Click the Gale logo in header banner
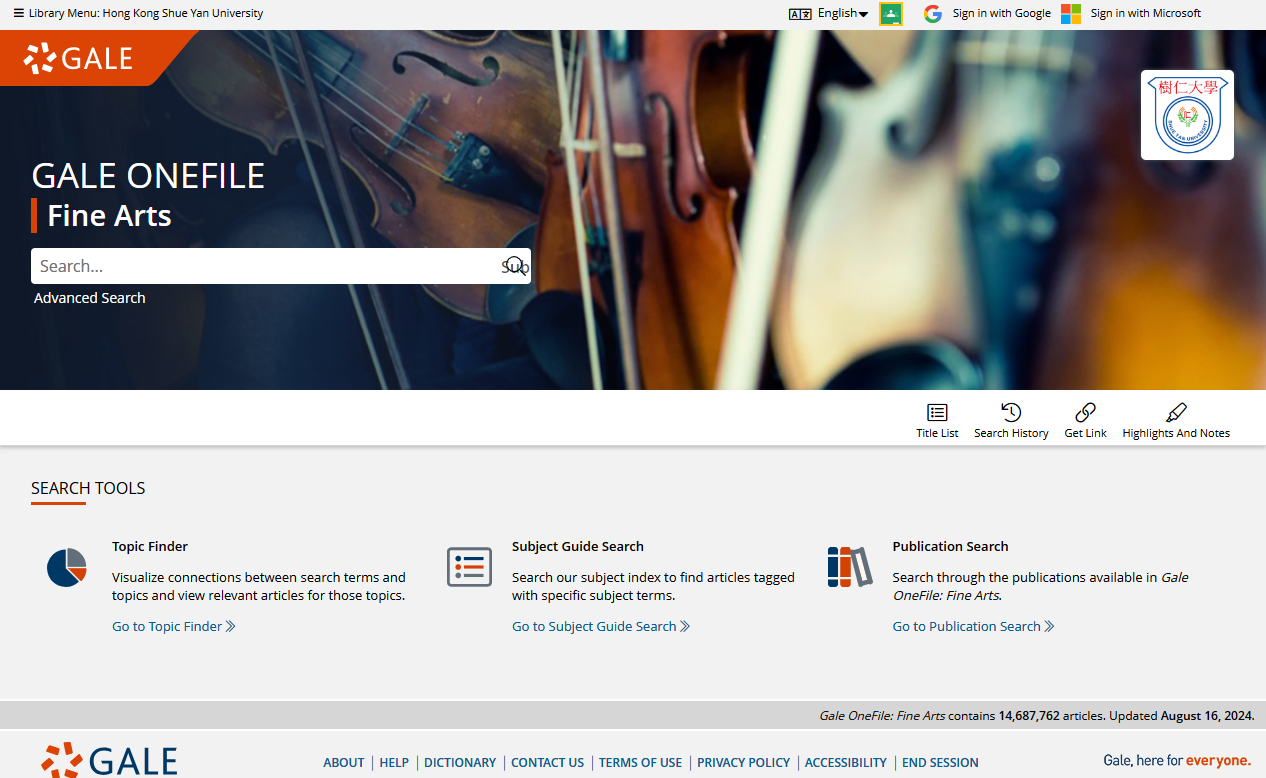 (x=78, y=58)
